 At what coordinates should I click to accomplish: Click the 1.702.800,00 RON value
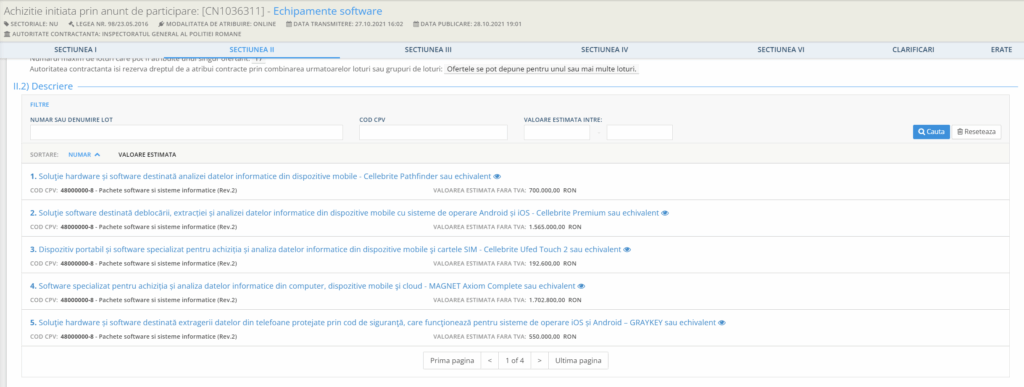pos(555,300)
